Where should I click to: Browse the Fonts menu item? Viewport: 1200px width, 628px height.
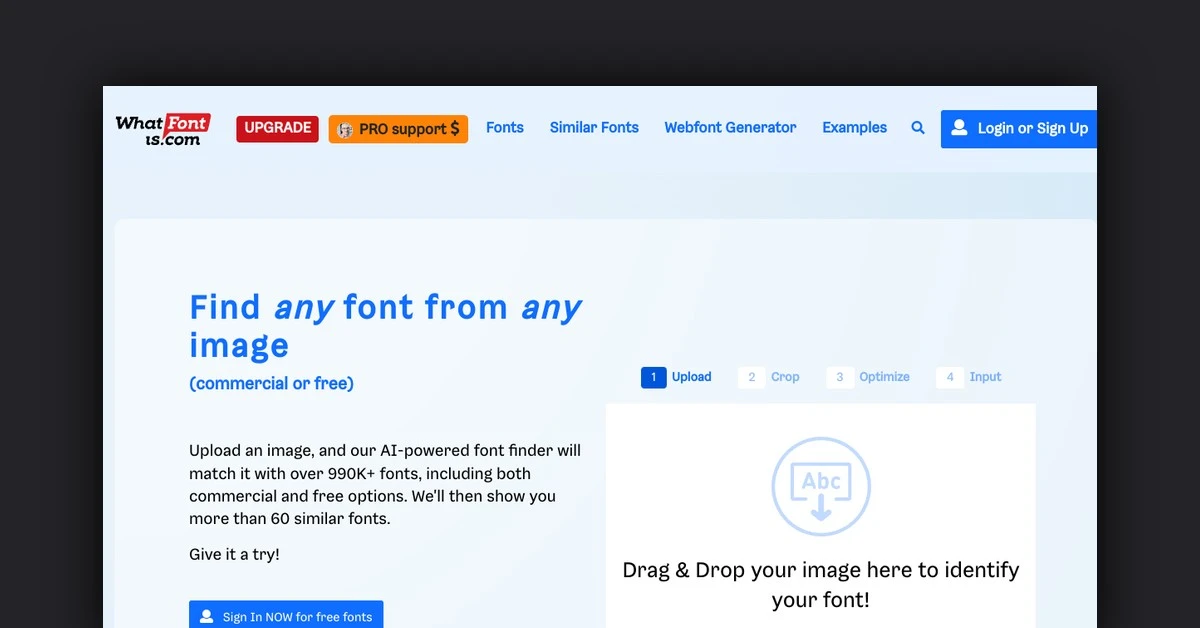[505, 128]
